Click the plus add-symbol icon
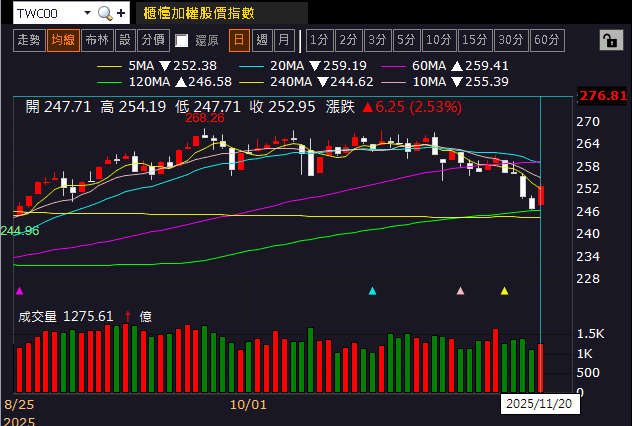 (121, 13)
